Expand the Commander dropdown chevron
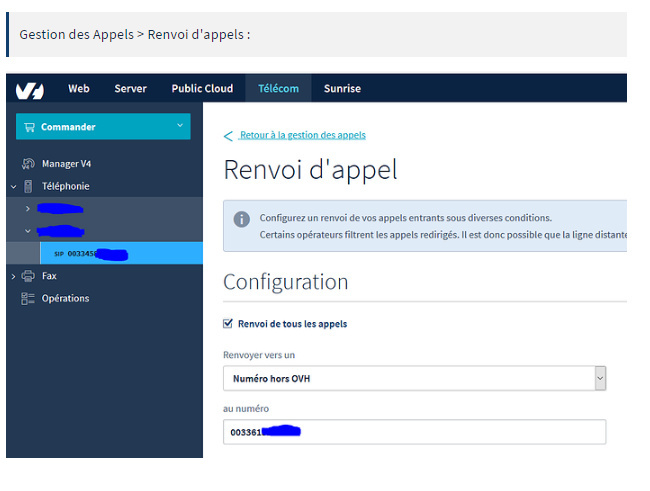Image resolution: width=650 pixels, height=491 pixels. 180,125
